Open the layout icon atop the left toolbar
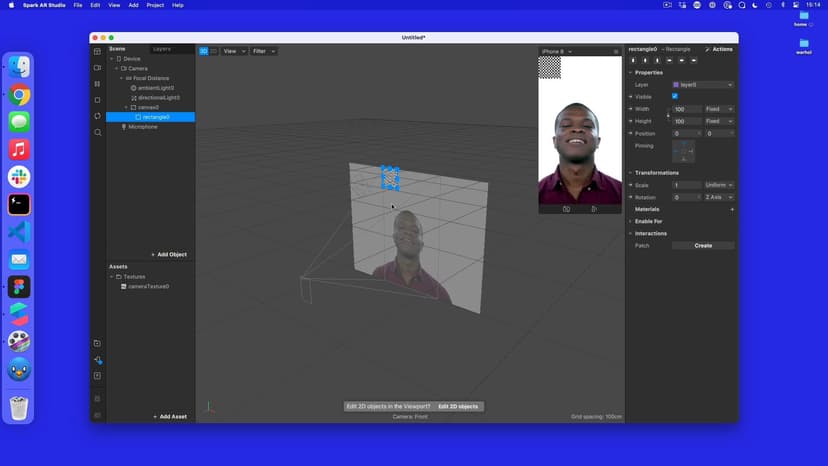 (x=97, y=52)
